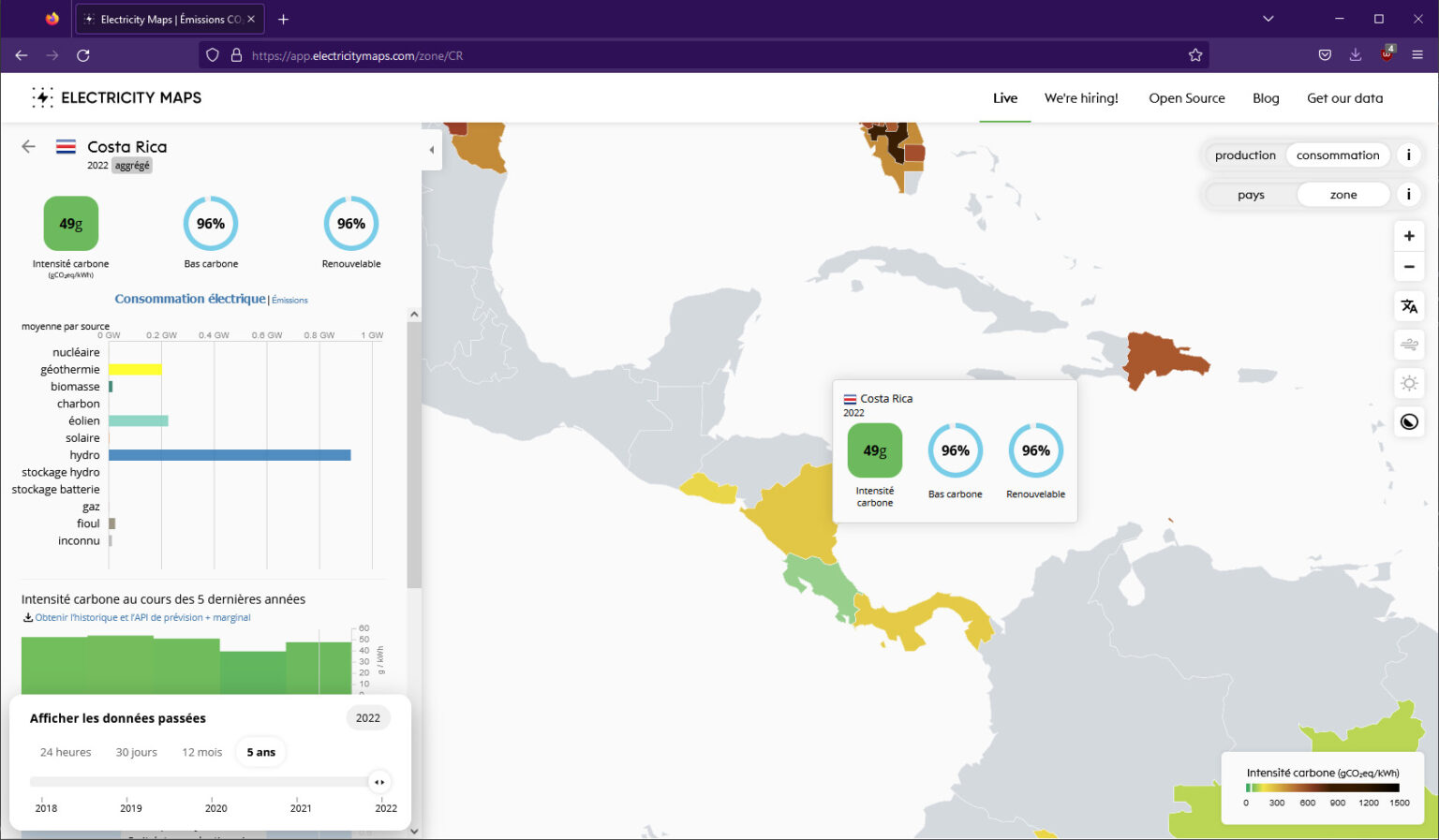The height and width of the screenshot is (840, 1439).
Task: Open the language translation selector icon
Action: tap(1409, 306)
